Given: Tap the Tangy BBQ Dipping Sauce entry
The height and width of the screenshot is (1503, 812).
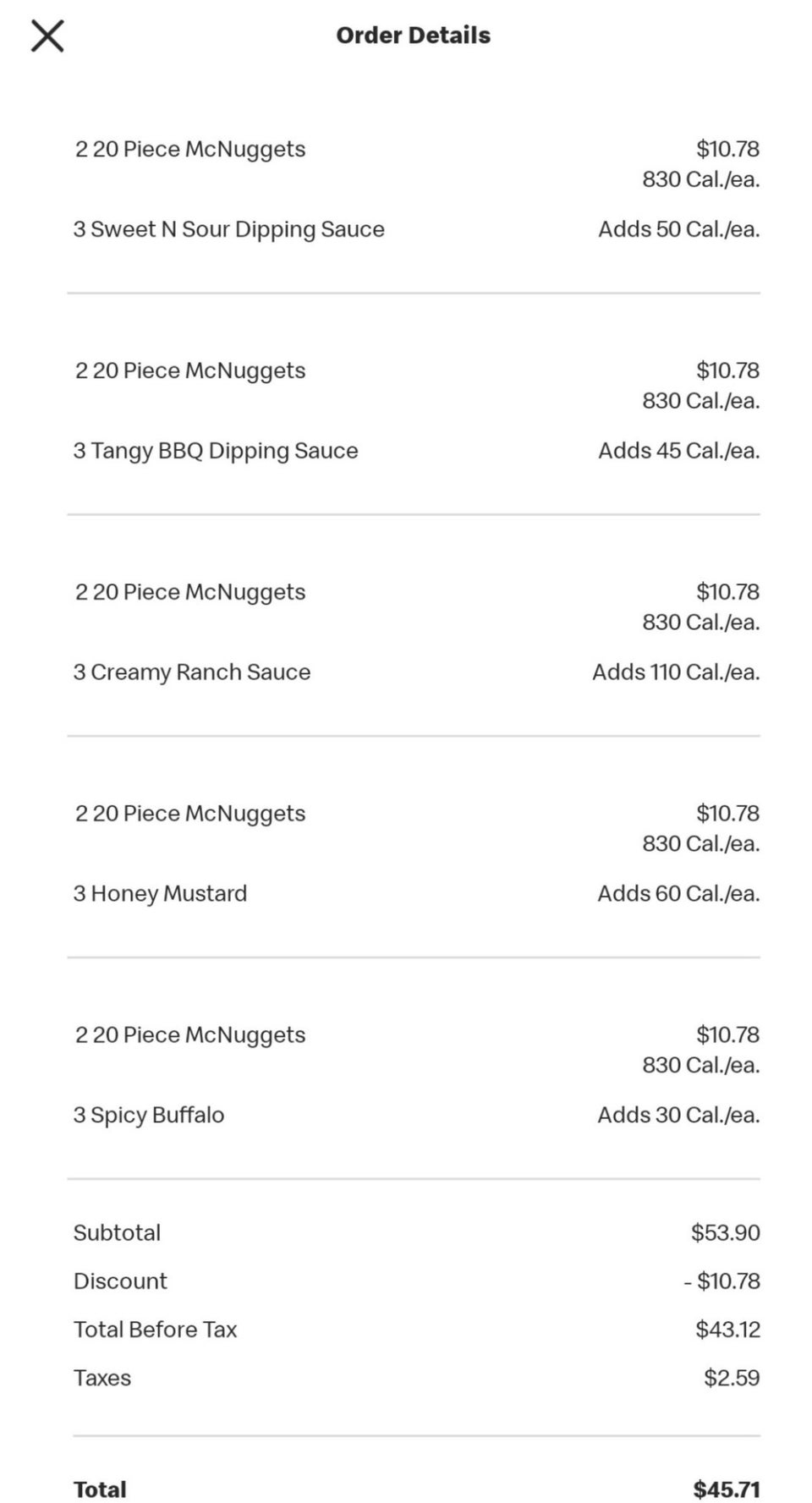Looking at the screenshot, I should 216,451.
